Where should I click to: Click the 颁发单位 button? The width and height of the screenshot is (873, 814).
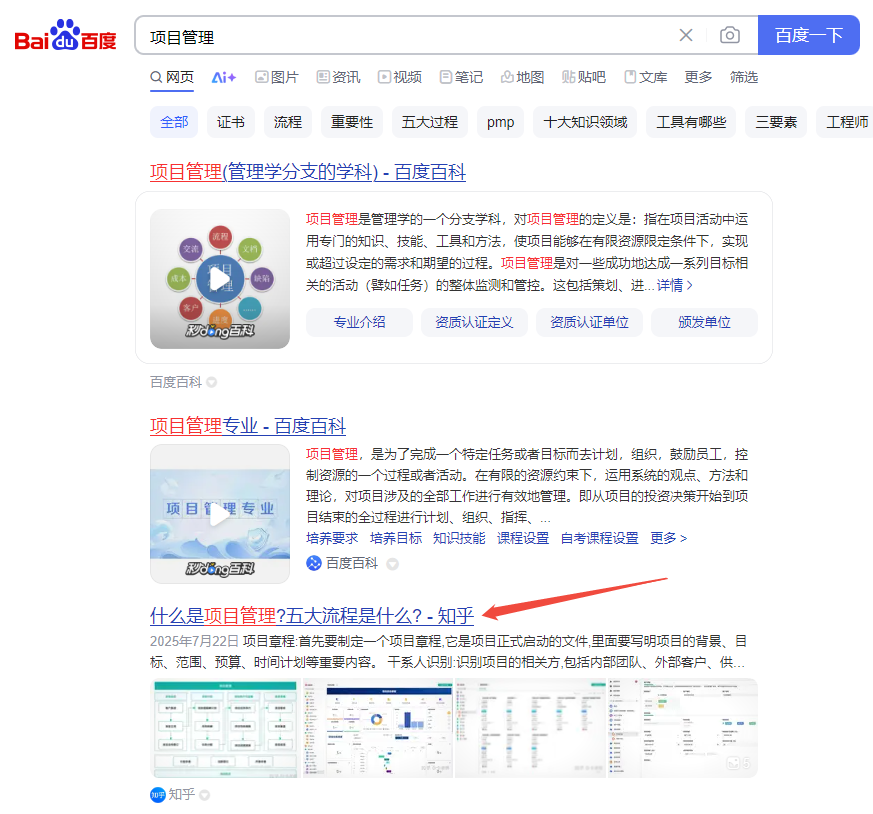point(704,322)
